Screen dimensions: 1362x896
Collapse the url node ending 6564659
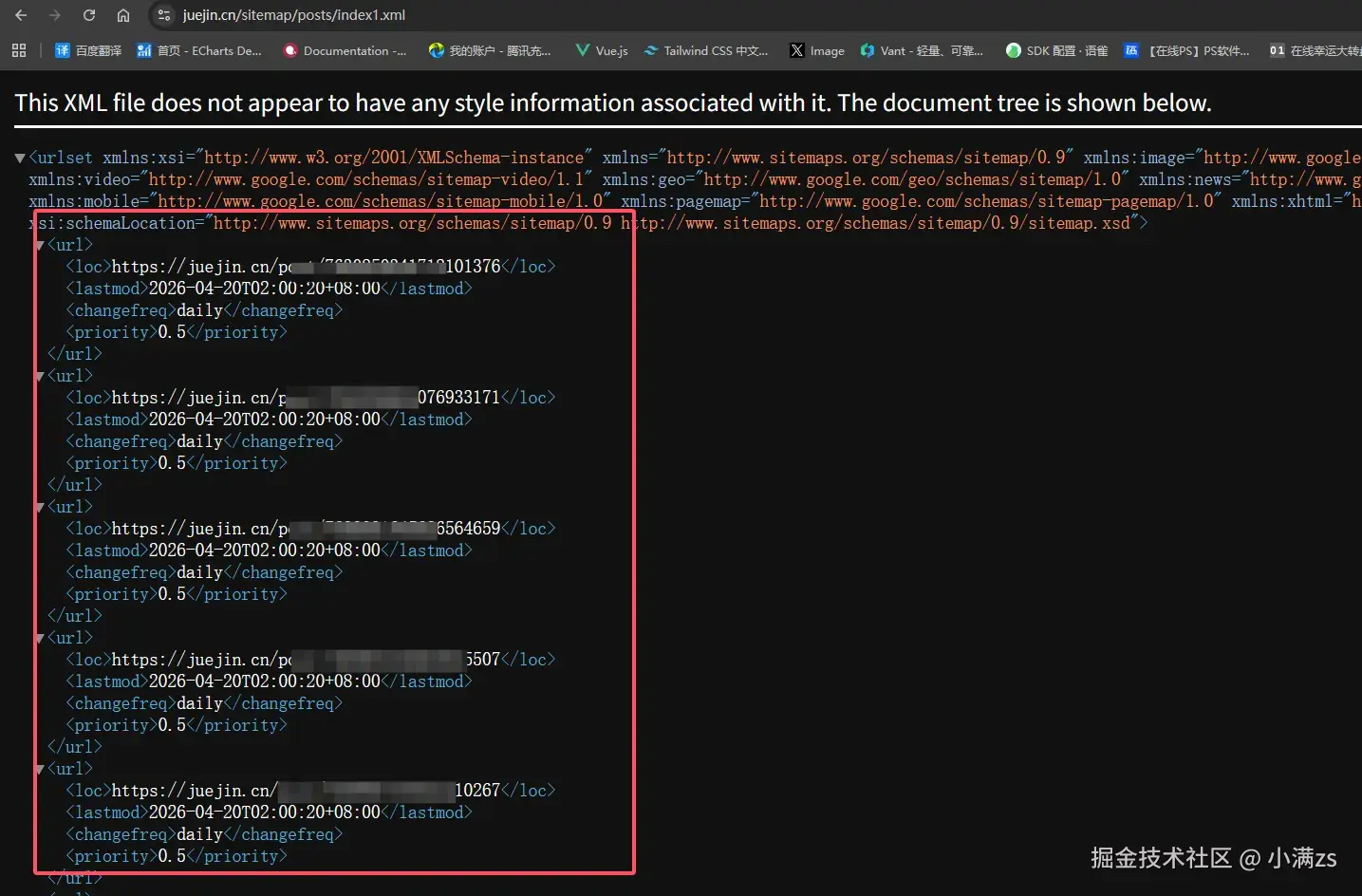click(x=40, y=507)
